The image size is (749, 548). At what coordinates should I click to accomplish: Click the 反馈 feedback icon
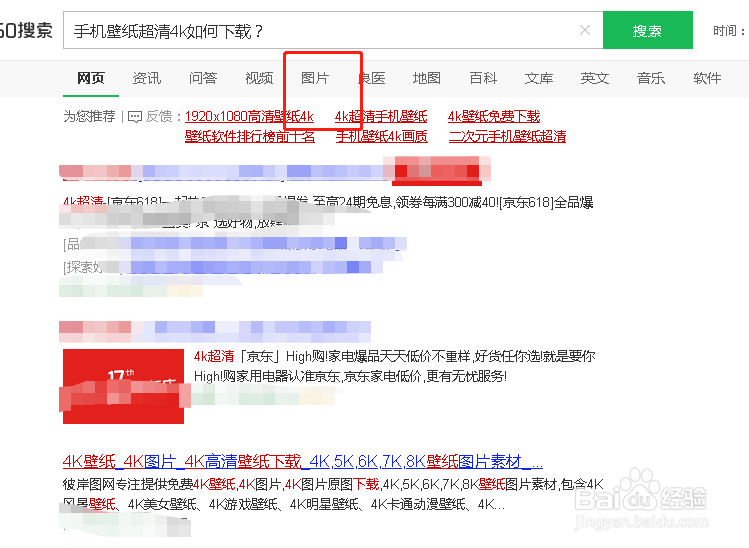point(135,117)
